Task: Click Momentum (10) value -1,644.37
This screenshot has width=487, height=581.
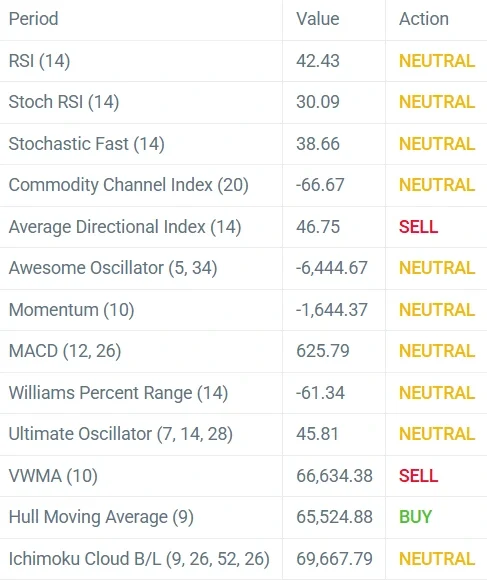Action: pyautogui.click(x=332, y=310)
